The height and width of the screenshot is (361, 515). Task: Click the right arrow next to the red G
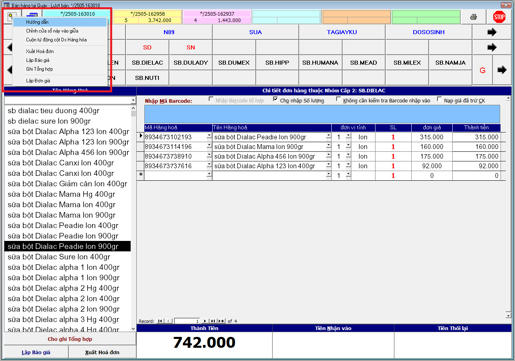tap(502, 70)
